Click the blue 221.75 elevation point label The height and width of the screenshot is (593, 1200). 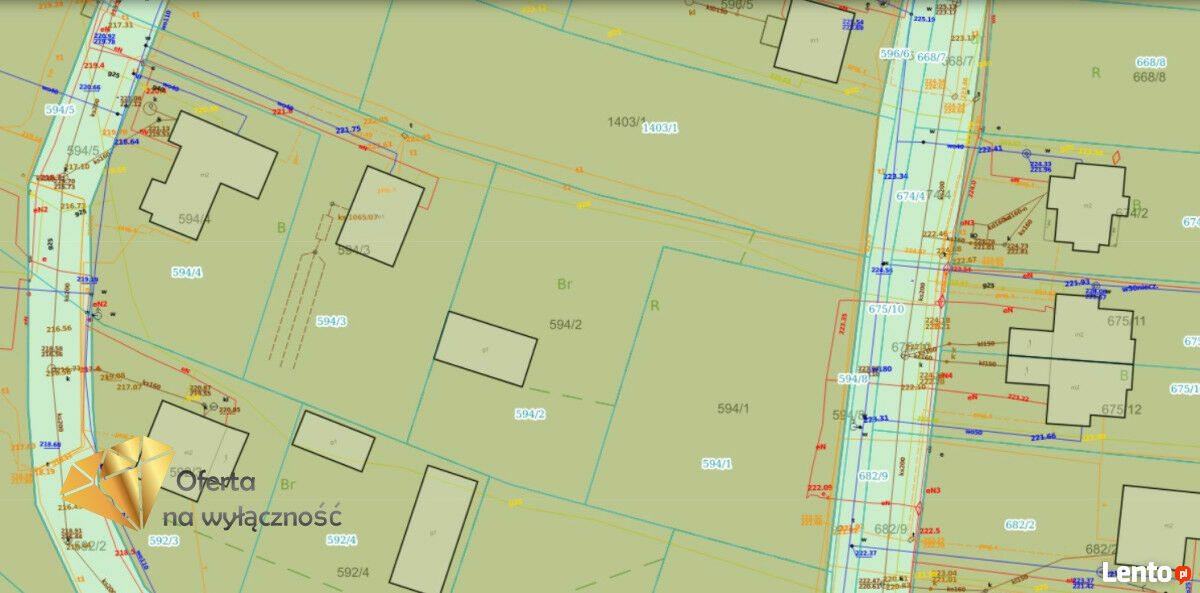point(348,130)
